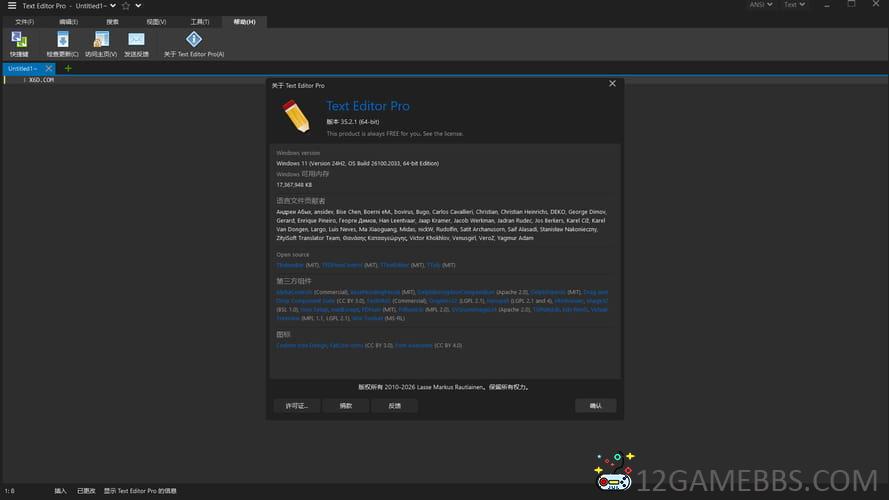The image size is (889, 500).
Task: Switch to the 视图(V) ribbon tab
Action: tap(156, 21)
